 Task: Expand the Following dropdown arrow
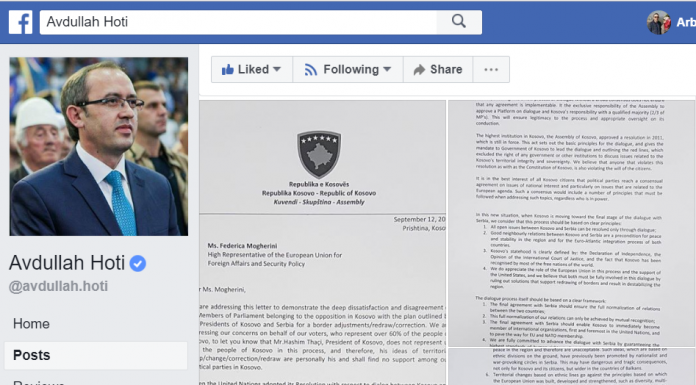(387, 69)
